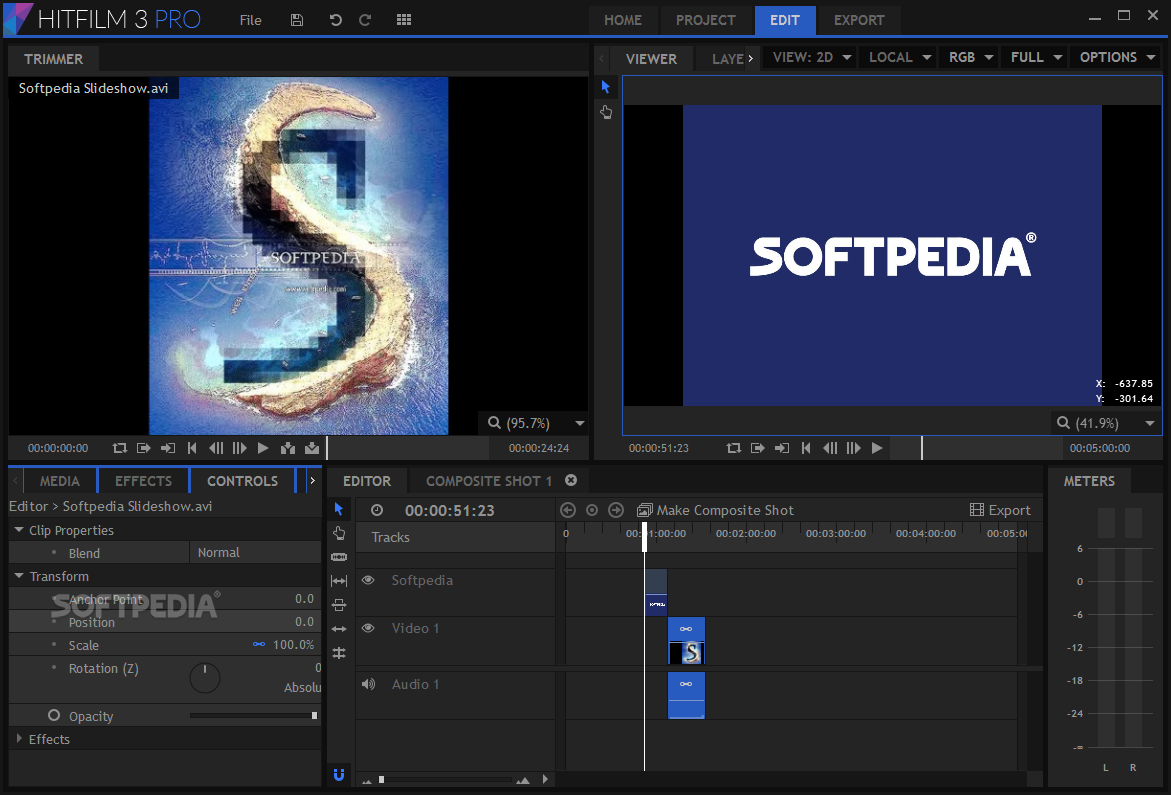Screen dimensions: 1171x795
Task: Go to next keyframe in the Editor
Action: (x=616, y=510)
